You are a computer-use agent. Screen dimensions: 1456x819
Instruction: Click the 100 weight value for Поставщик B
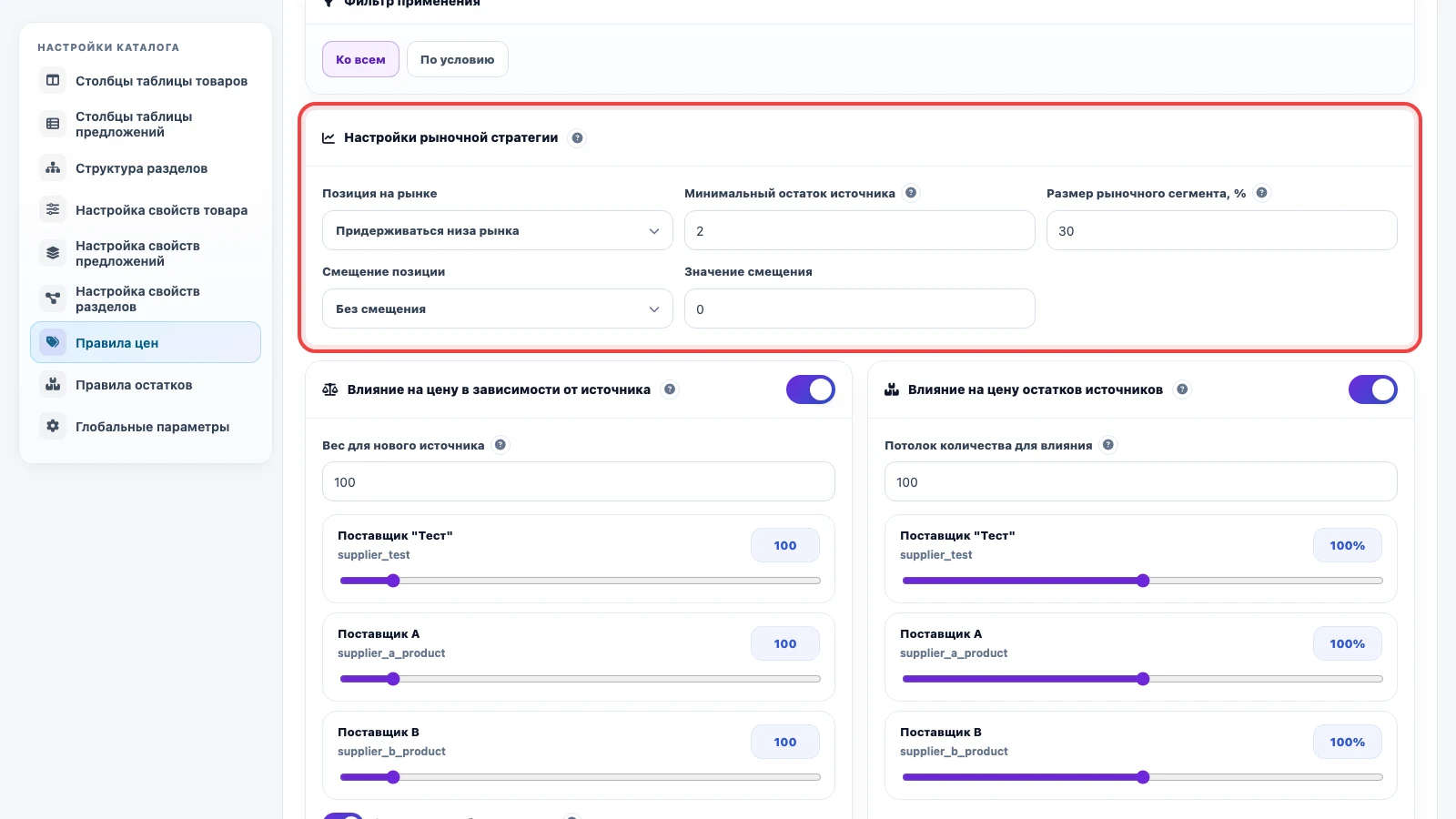785,742
